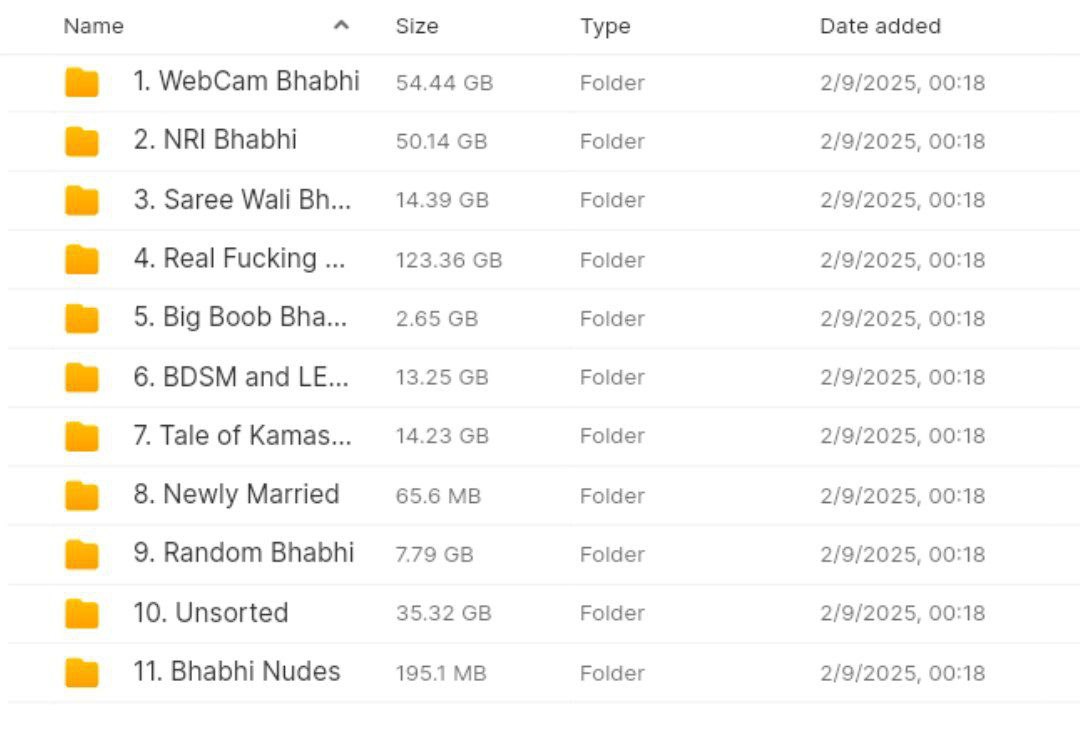Open folder 5 via its yellow folder icon

[81, 318]
